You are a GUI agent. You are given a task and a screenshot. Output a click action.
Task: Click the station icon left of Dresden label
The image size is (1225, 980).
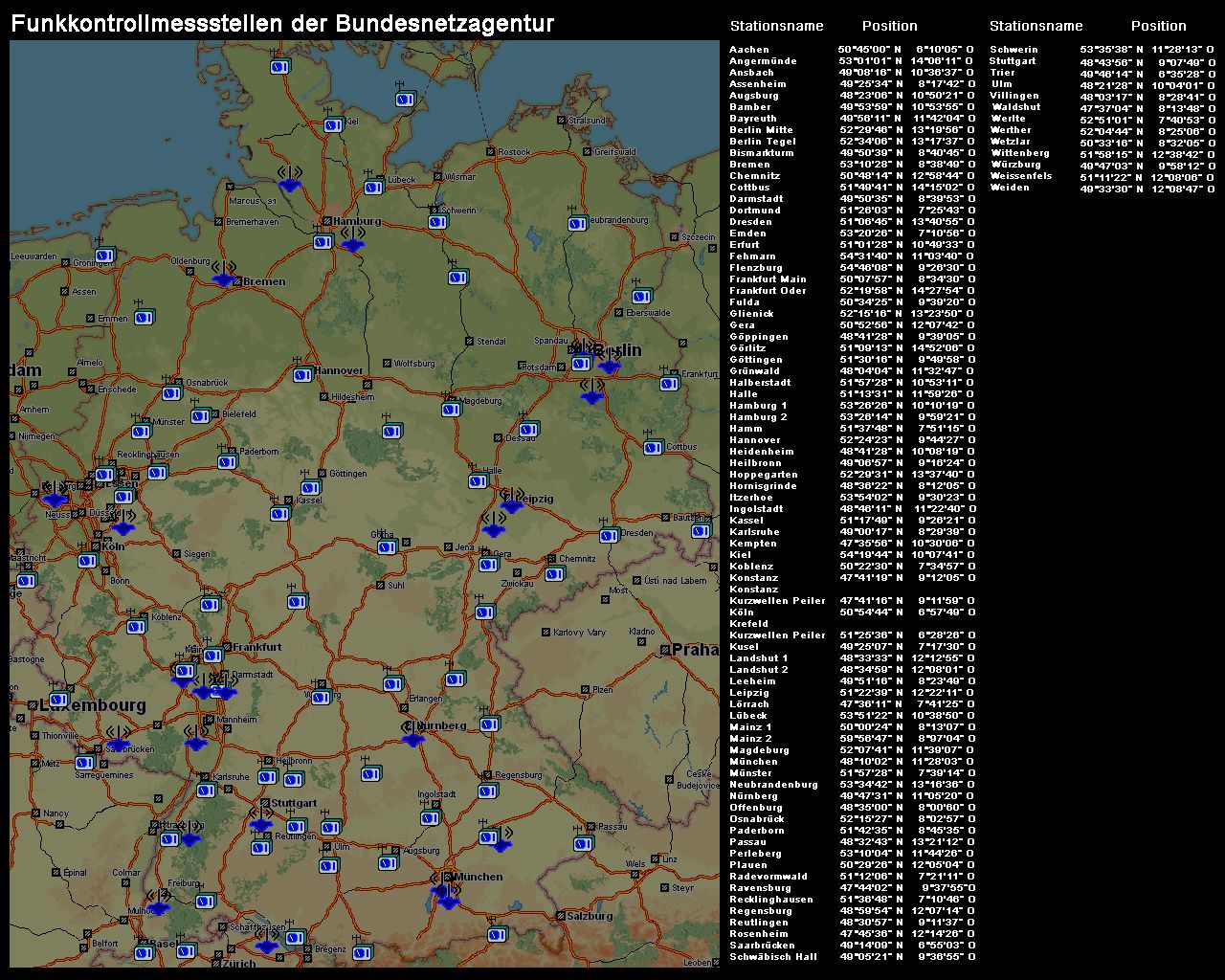(607, 534)
